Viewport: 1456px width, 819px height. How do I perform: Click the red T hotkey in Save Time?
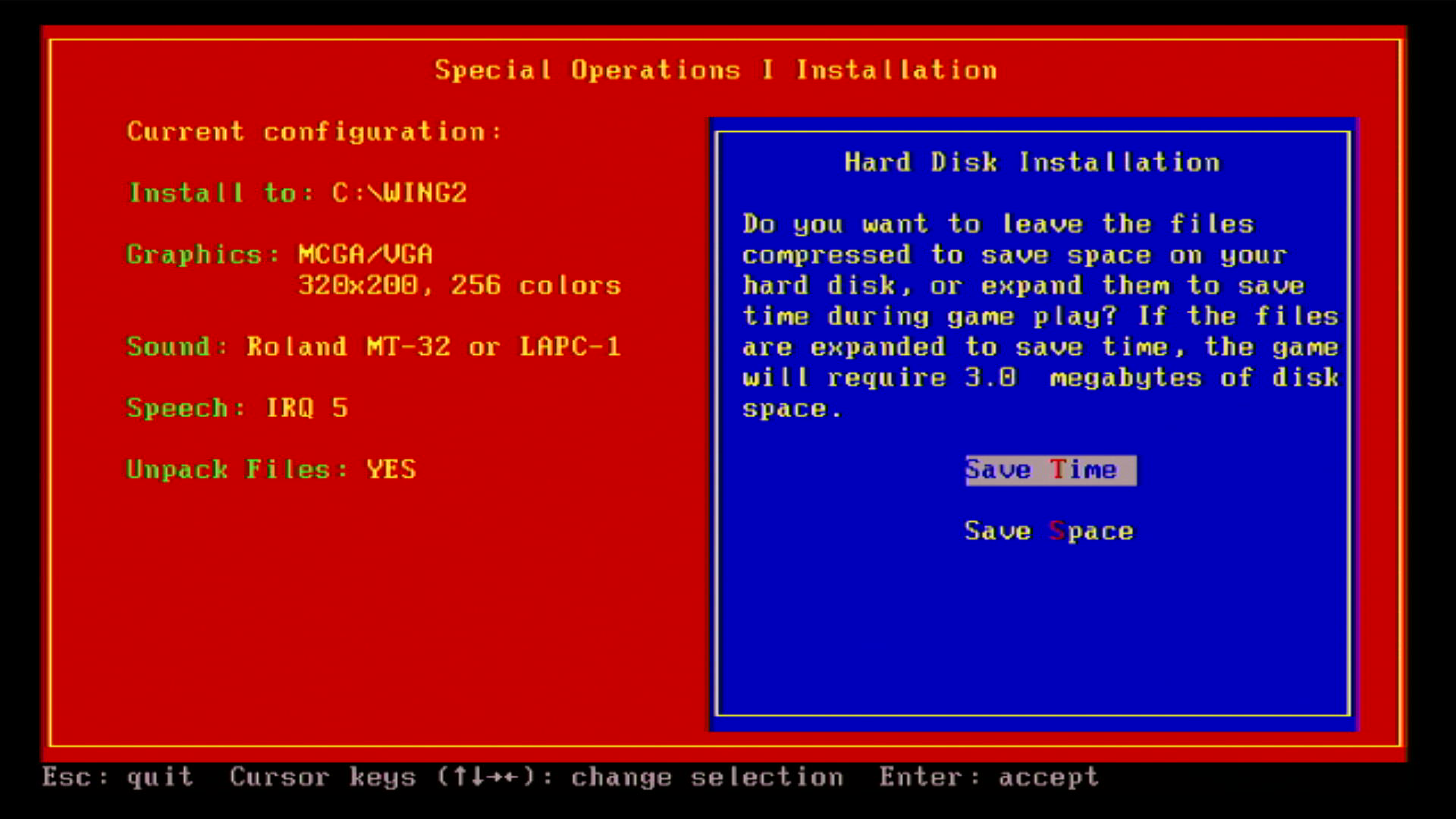(1059, 470)
